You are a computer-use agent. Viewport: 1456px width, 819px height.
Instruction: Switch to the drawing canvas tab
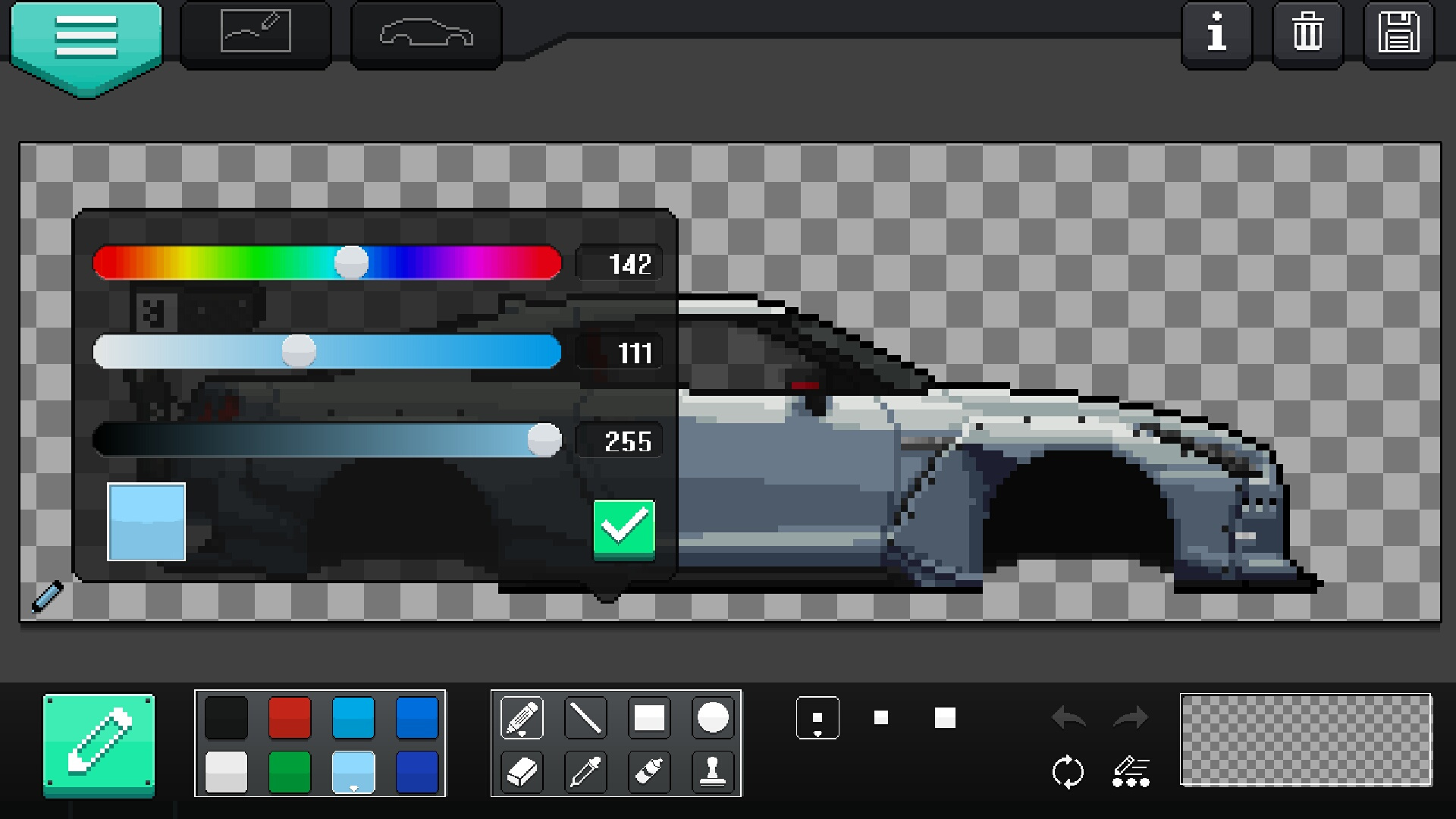(256, 34)
